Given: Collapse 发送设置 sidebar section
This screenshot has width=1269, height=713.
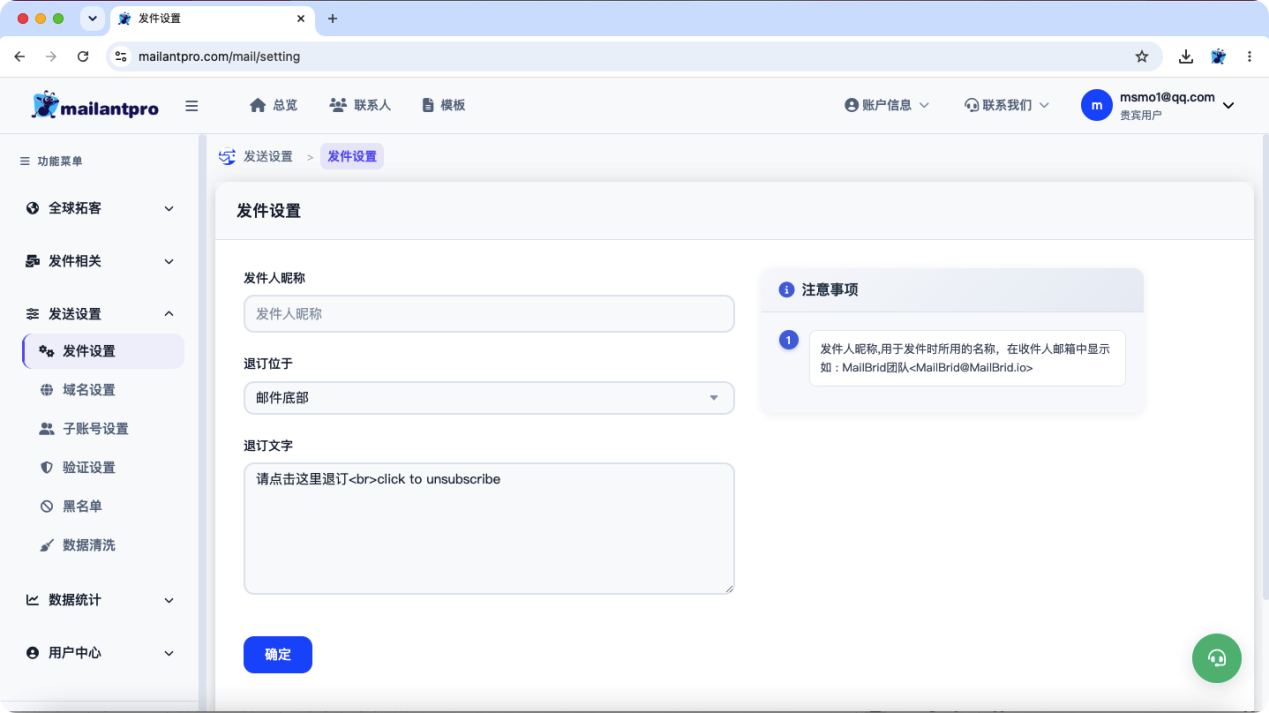Looking at the screenshot, I should point(100,314).
